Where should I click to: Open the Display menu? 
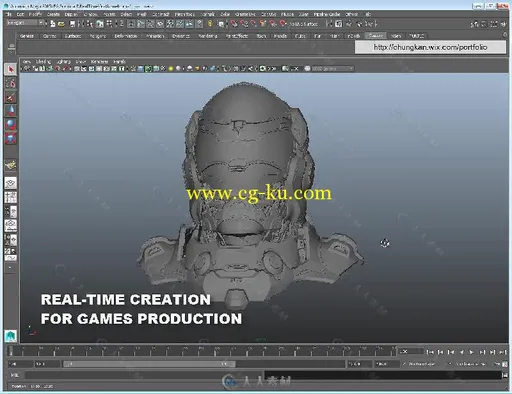pos(71,14)
